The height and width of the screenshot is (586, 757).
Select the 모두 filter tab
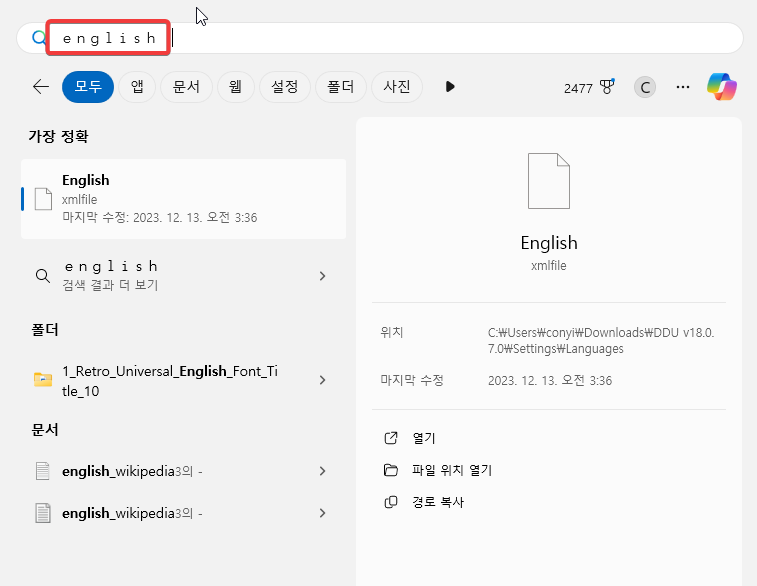[x=88, y=87]
